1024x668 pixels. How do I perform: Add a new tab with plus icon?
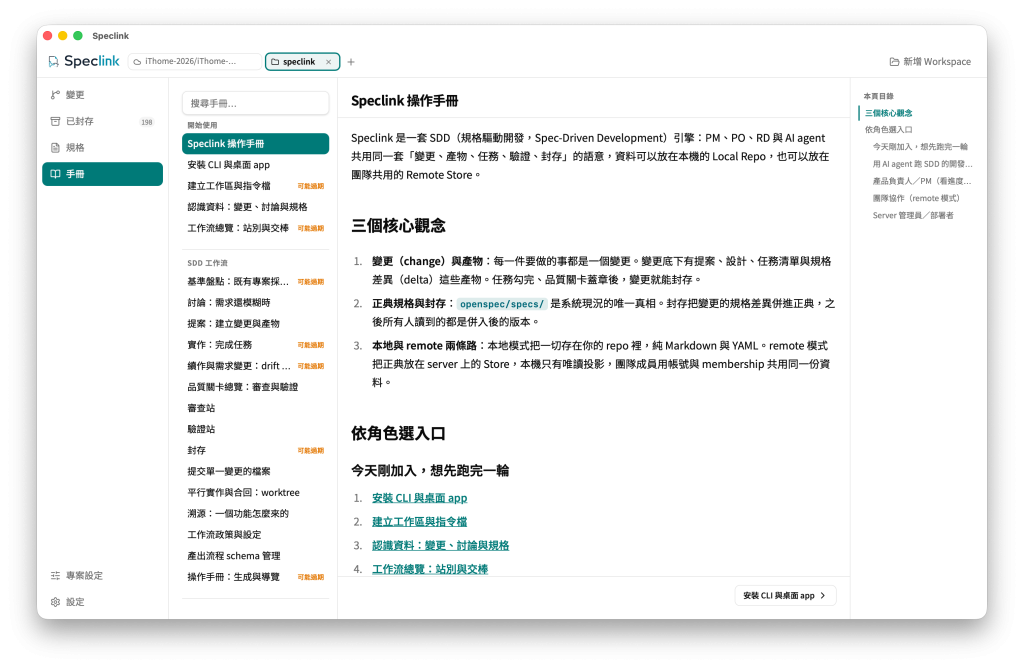pos(351,62)
